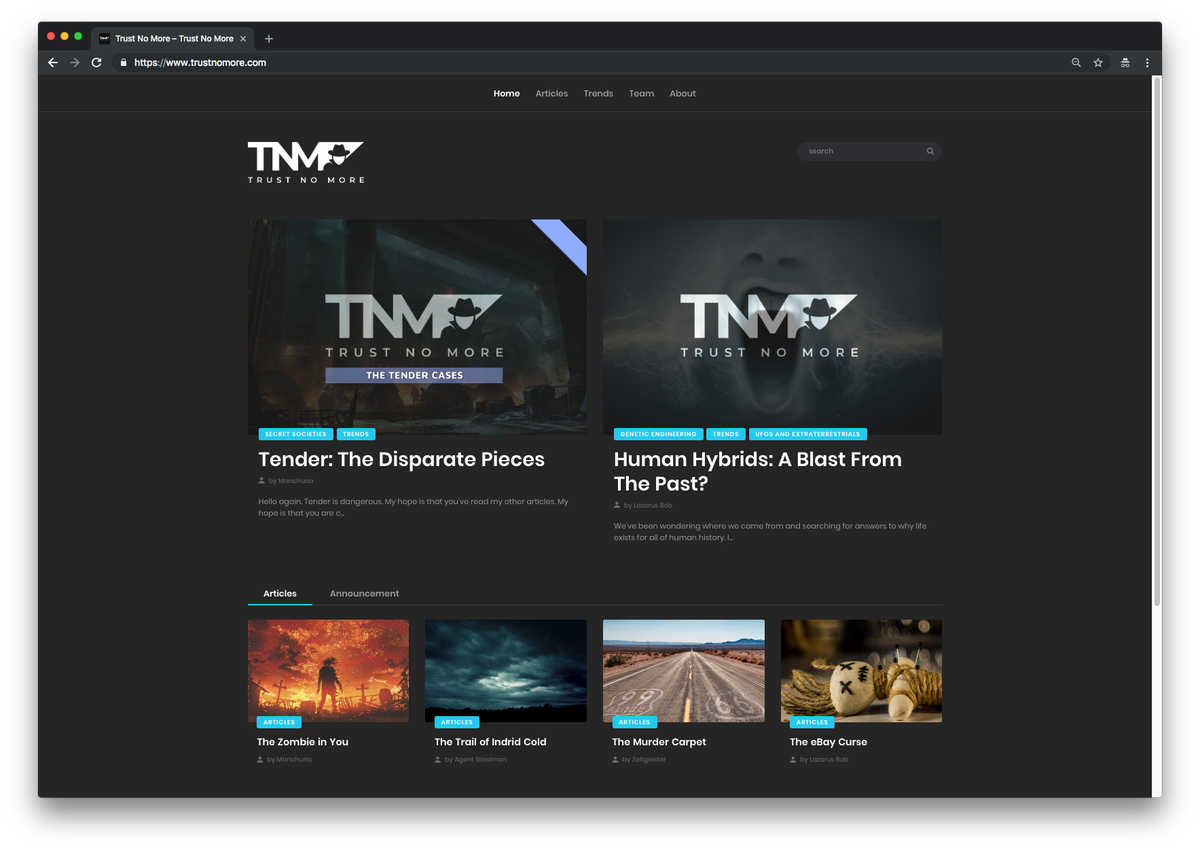Click the TNM Trust No More site logo
1200x852 pixels.
(306, 162)
